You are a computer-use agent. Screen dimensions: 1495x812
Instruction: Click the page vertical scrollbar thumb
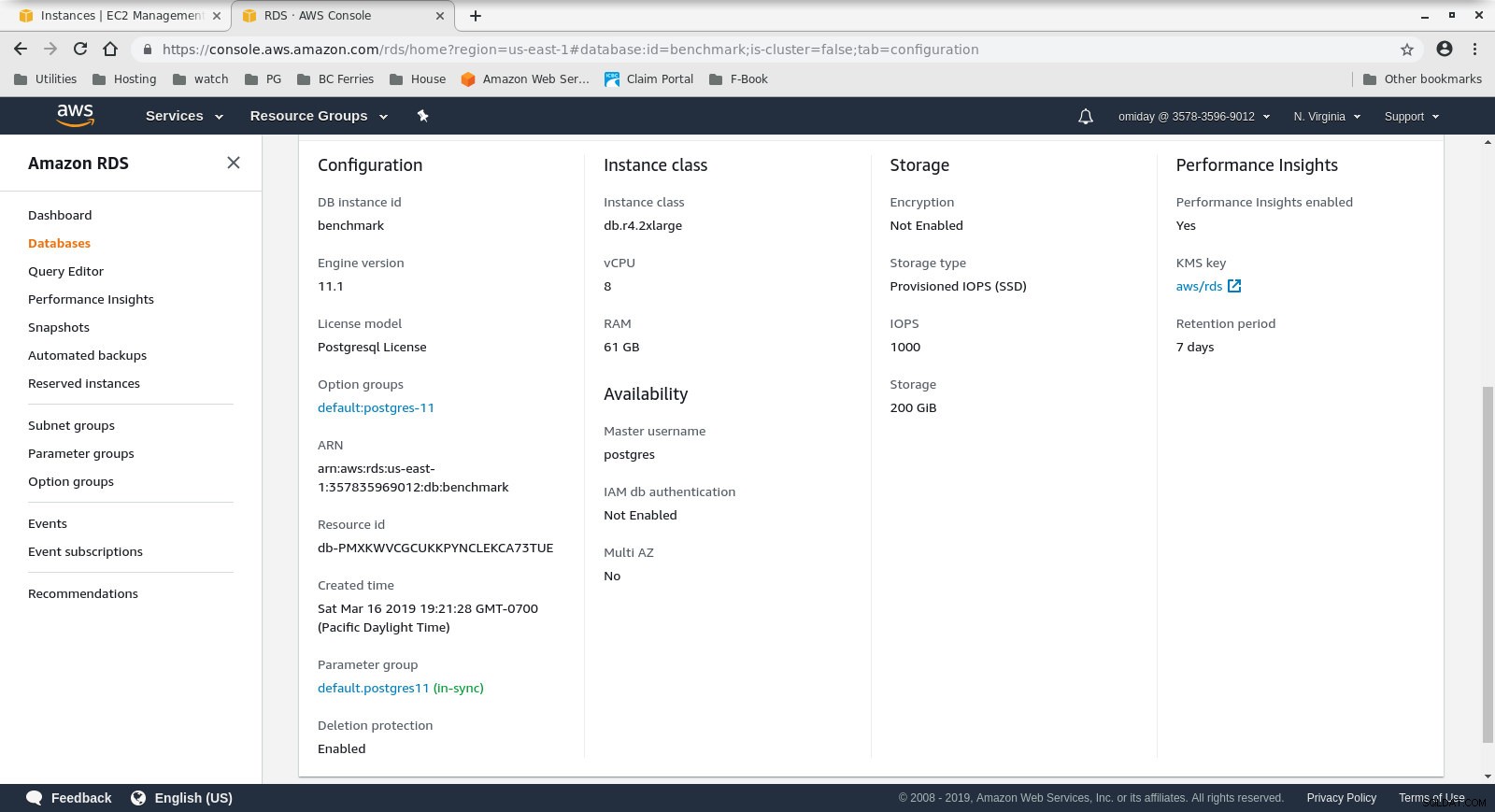(1488, 563)
